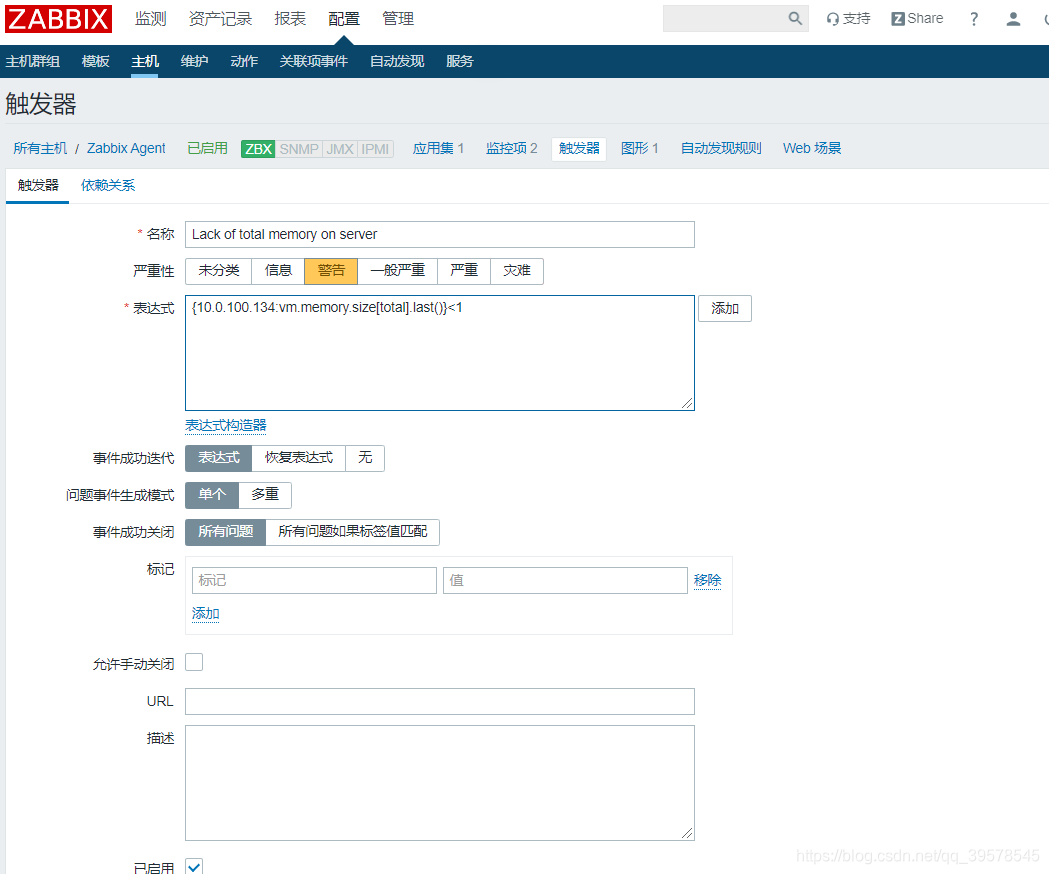1049x874 pixels.
Task: Click the search magnifier icon
Action: (x=795, y=18)
